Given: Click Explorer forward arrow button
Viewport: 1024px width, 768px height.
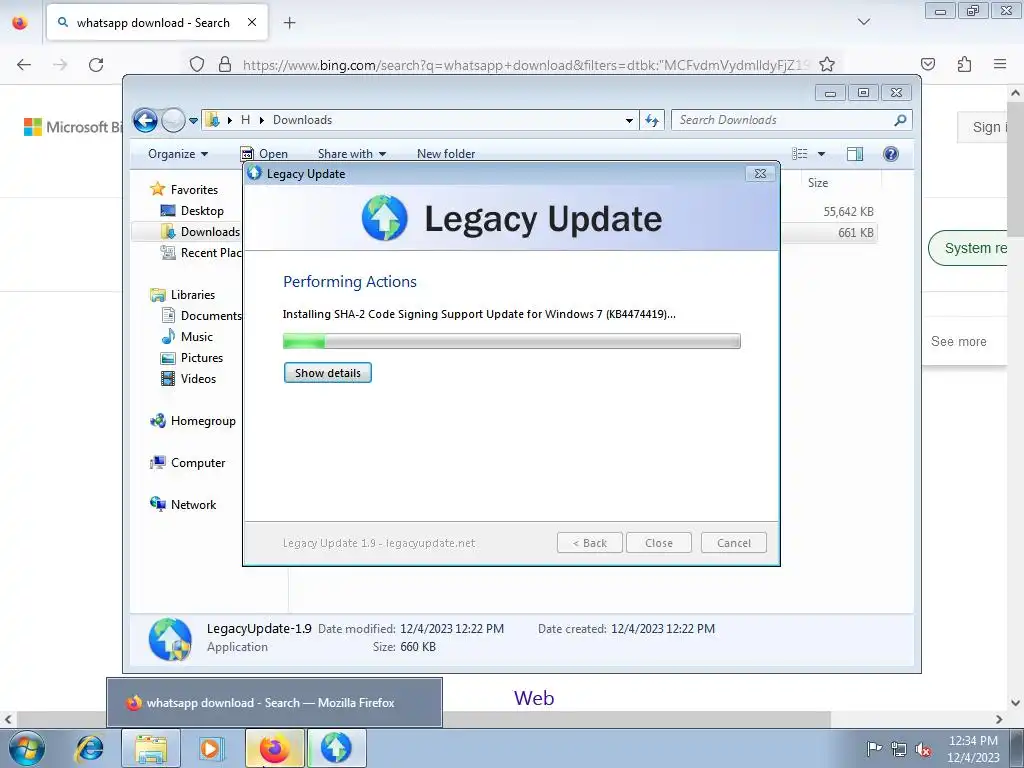Looking at the screenshot, I should [x=173, y=120].
